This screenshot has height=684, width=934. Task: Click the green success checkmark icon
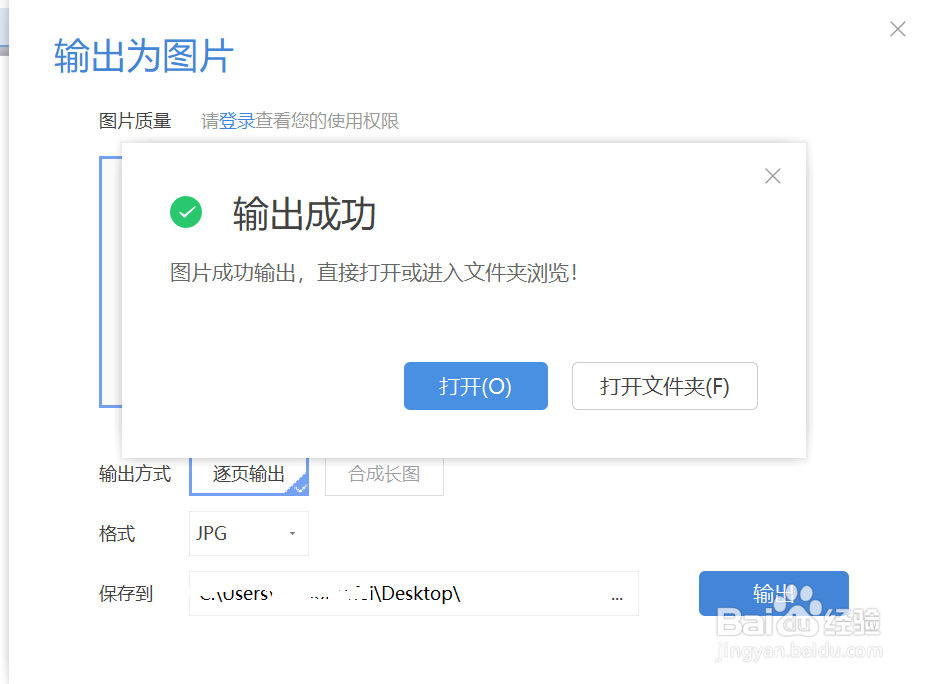point(185,212)
